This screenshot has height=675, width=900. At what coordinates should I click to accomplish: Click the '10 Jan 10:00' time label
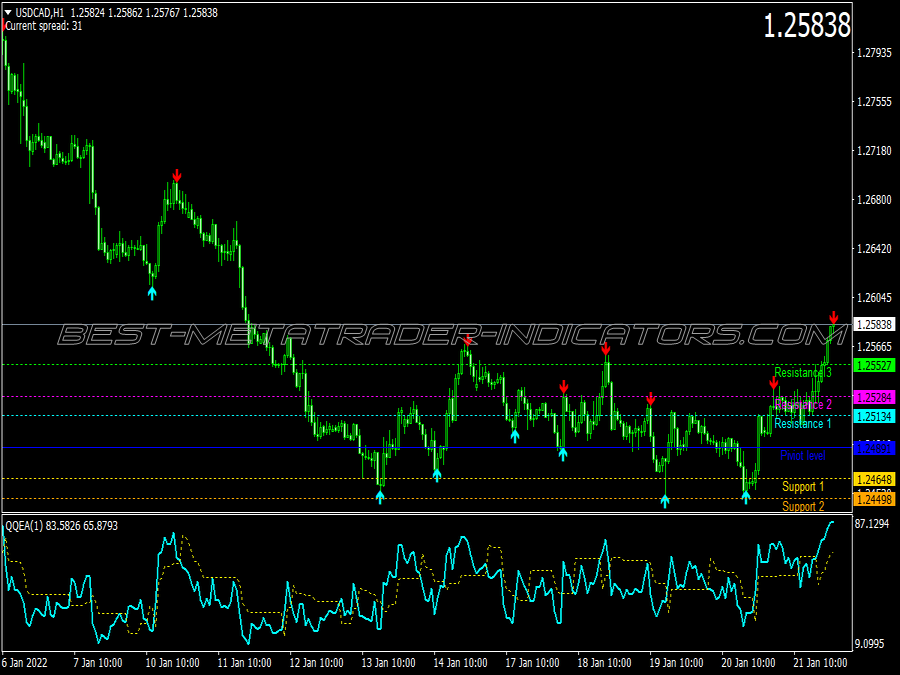172,663
